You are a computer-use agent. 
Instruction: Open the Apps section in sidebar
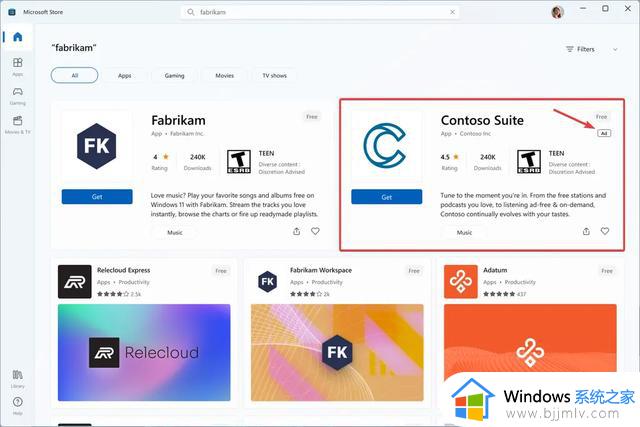(x=18, y=67)
